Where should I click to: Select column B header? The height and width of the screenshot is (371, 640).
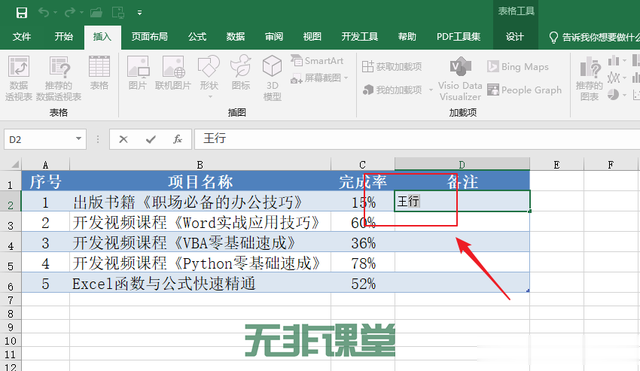coord(200,164)
